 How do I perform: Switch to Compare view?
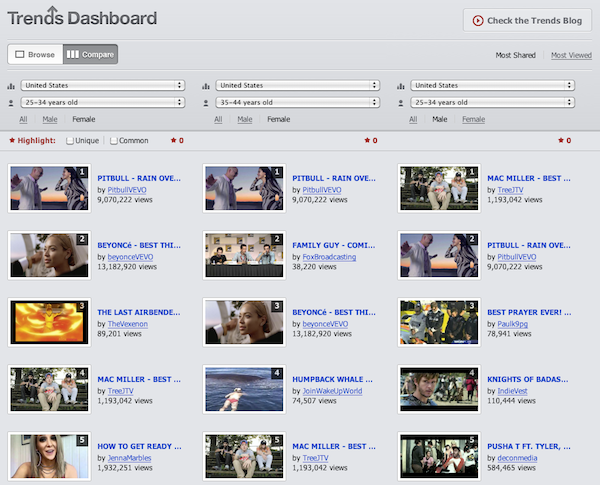[x=90, y=54]
